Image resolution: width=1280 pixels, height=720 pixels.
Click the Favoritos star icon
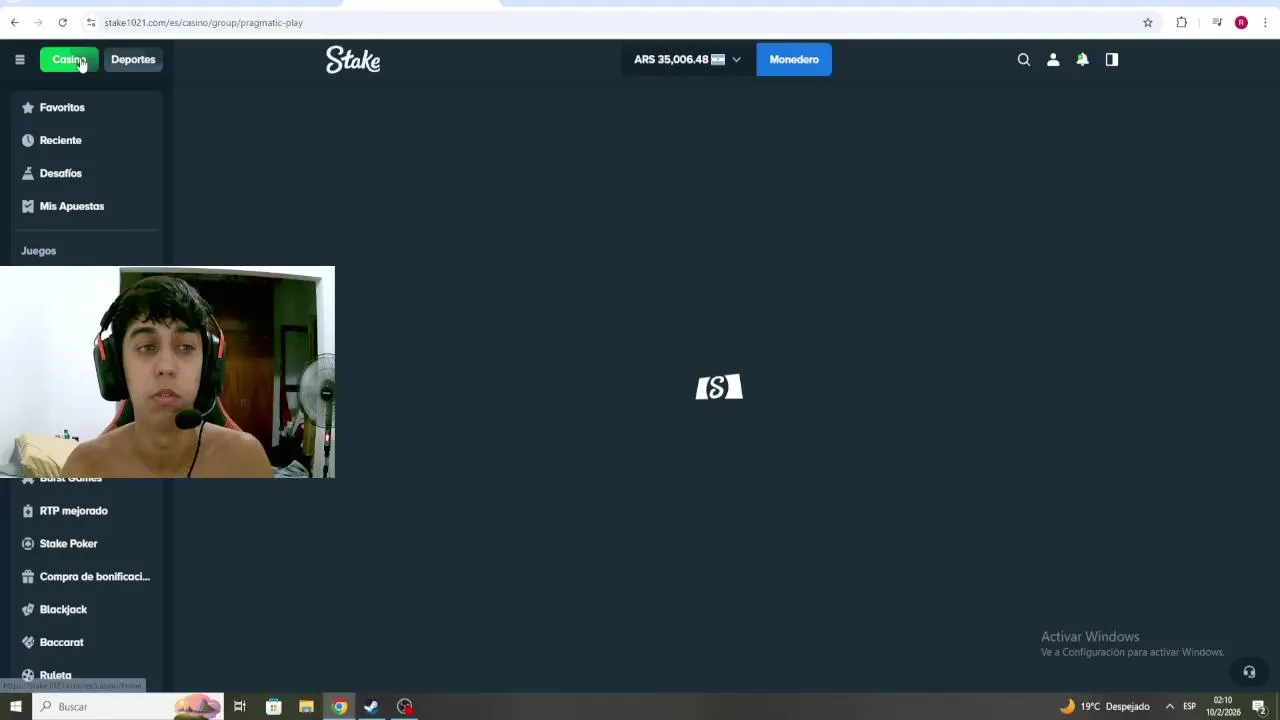tap(28, 107)
